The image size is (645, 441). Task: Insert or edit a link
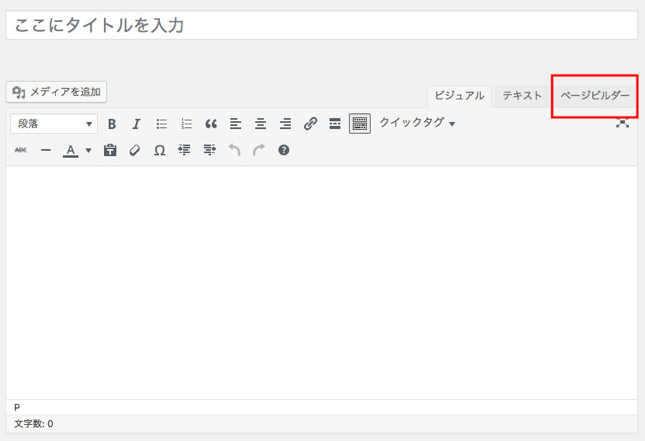point(310,124)
